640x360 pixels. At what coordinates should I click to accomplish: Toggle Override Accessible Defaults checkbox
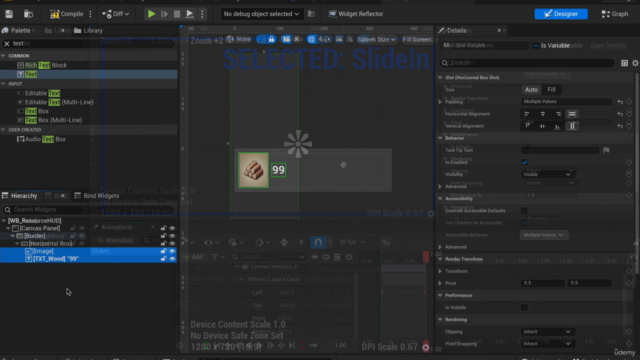524,211
